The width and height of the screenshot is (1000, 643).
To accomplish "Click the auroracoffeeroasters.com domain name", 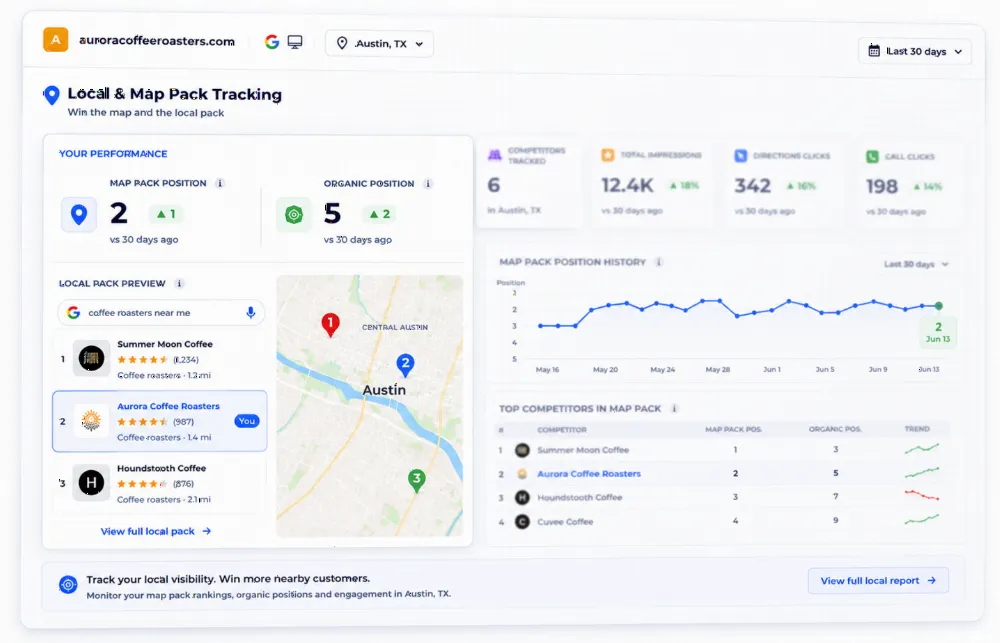I will coord(157,41).
